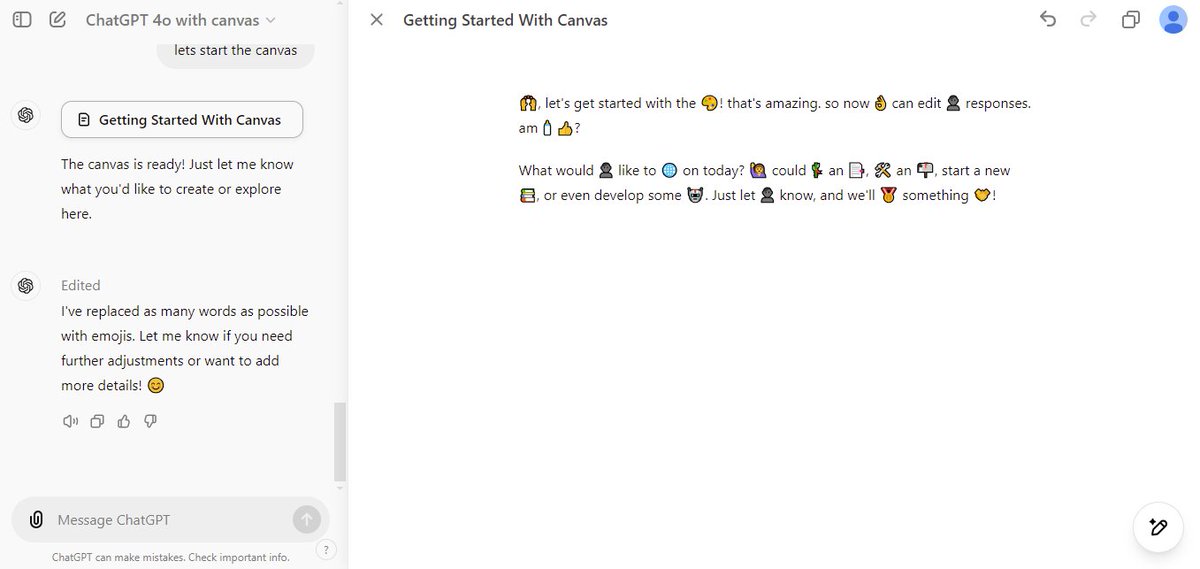Click "ChatGPT can make mistakes" disclaimer text
Screen dimensions: 1200x569
coord(170,557)
